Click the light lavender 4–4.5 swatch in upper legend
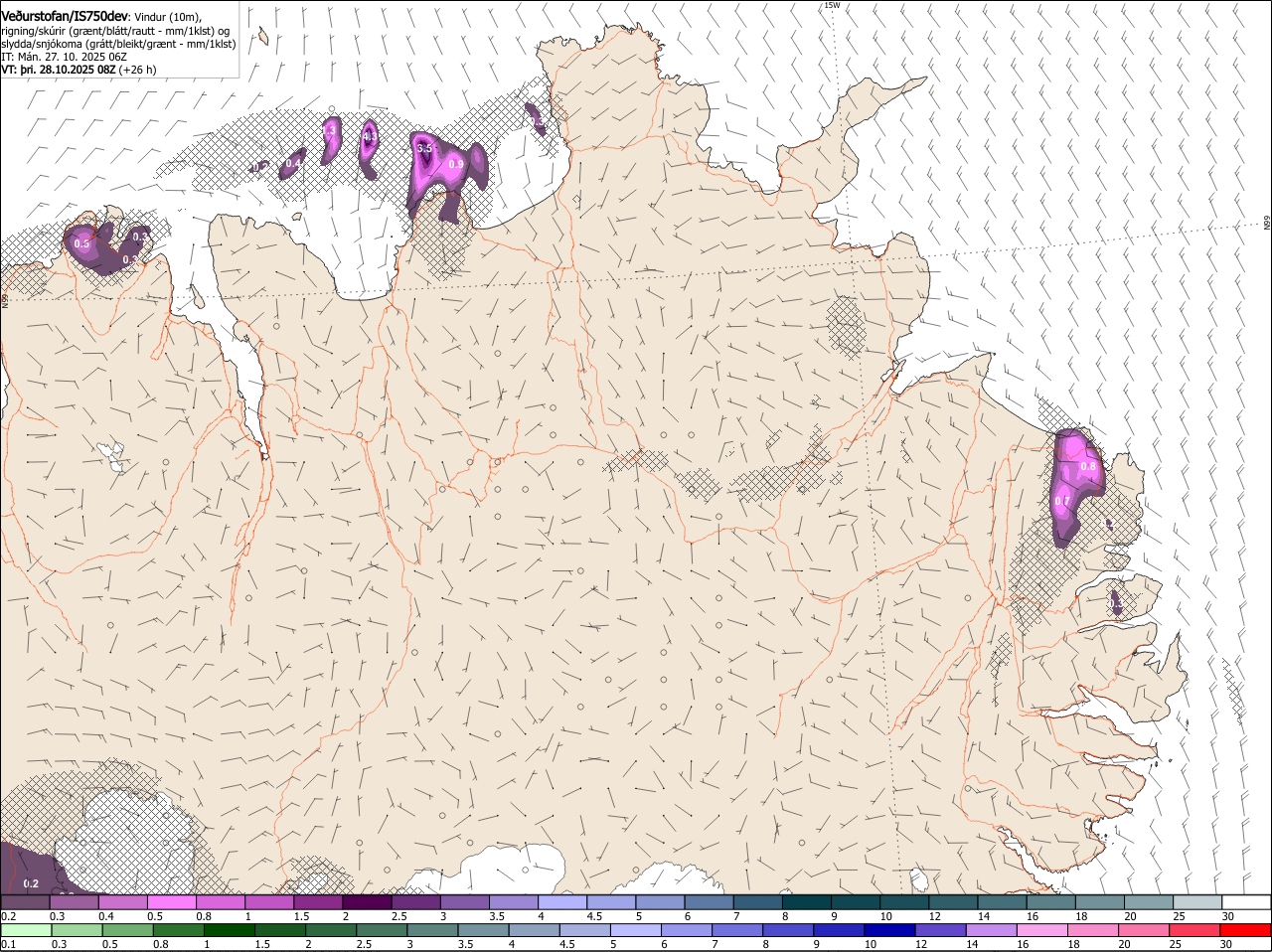Viewport: 1272px width, 952px height. click(x=561, y=902)
